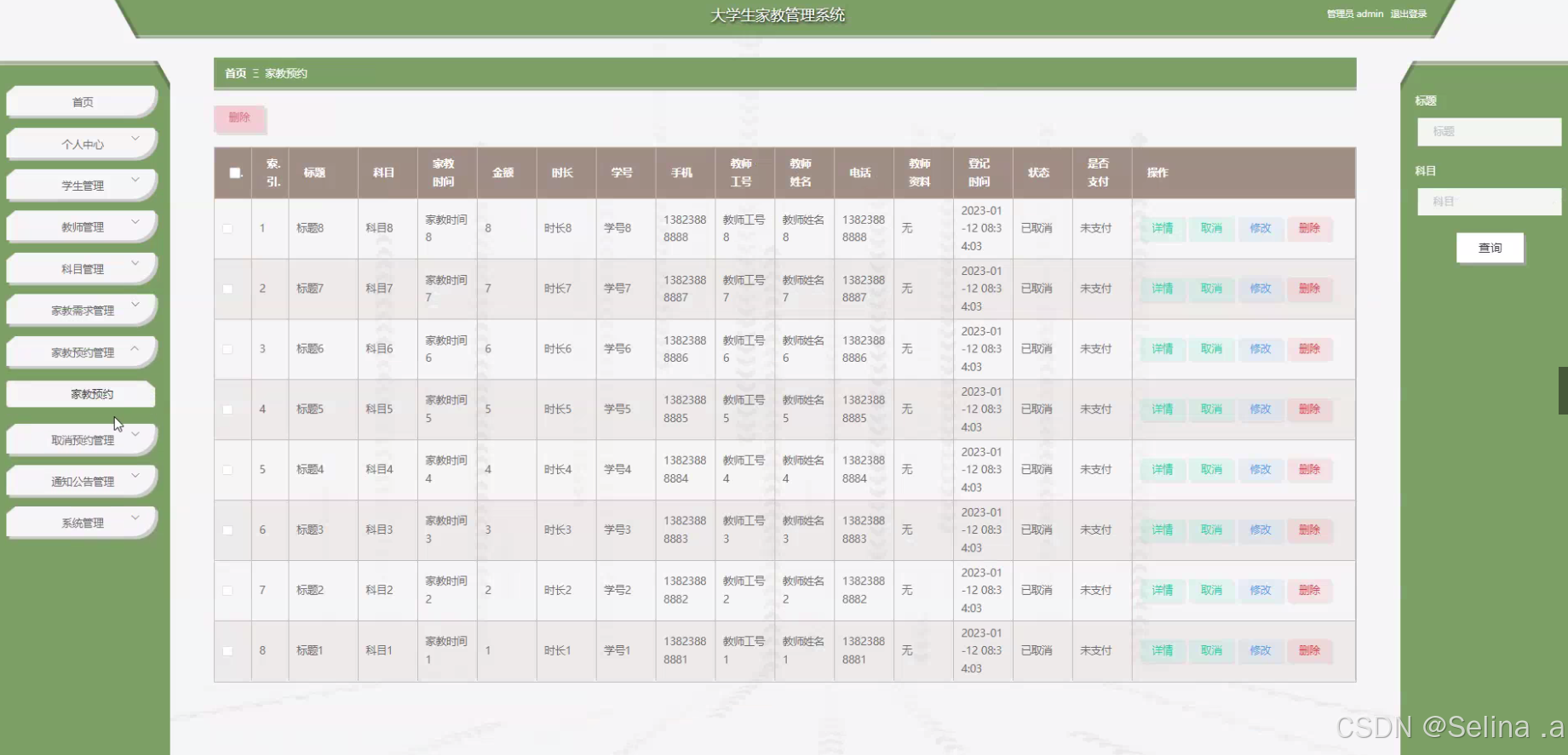Tick the select-all checkbox in table header
Viewport: 1568px width, 755px height.
coord(235,173)
